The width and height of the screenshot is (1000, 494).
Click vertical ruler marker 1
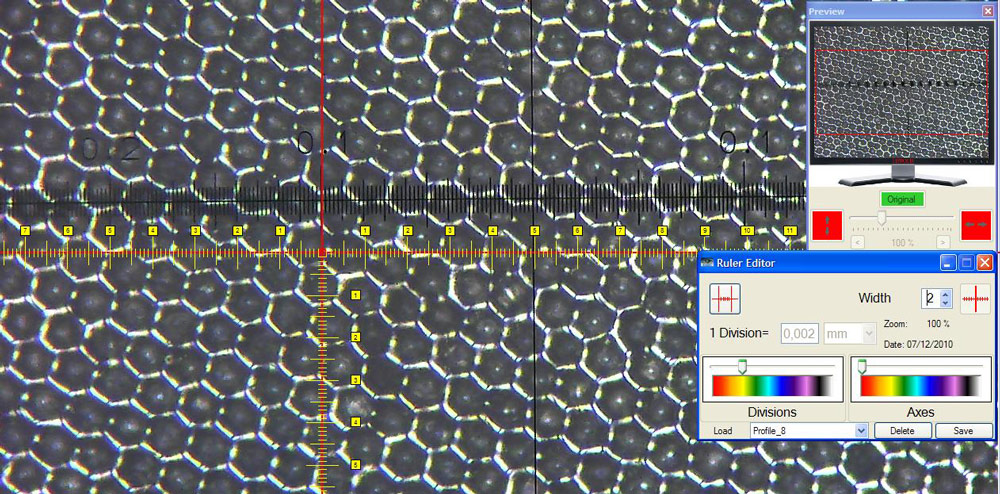[356, 295]
